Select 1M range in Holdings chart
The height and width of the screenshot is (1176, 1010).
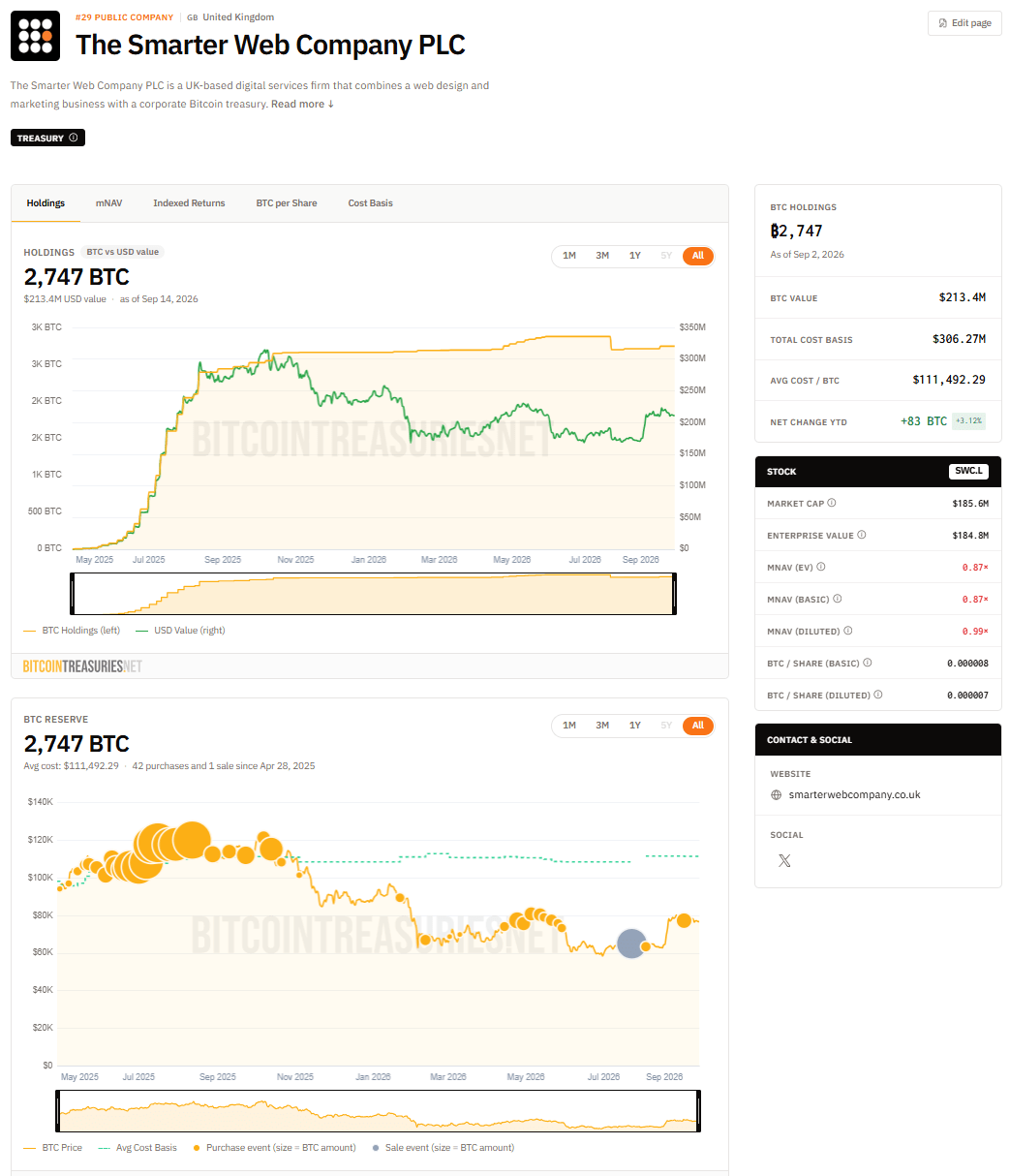click(569, 256)
